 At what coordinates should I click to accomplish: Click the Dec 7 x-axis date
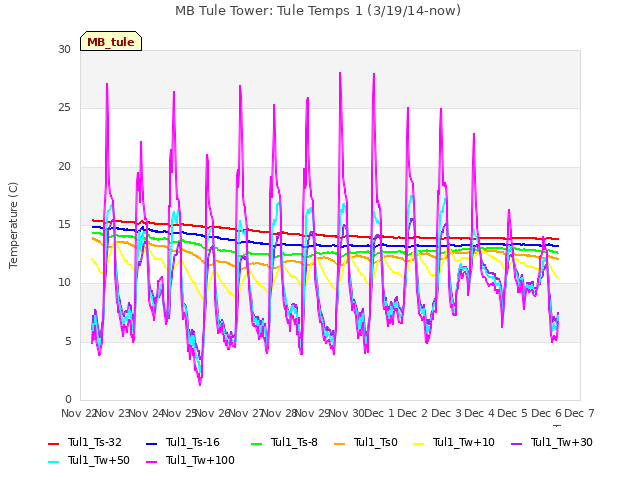(x=580, y=413)
